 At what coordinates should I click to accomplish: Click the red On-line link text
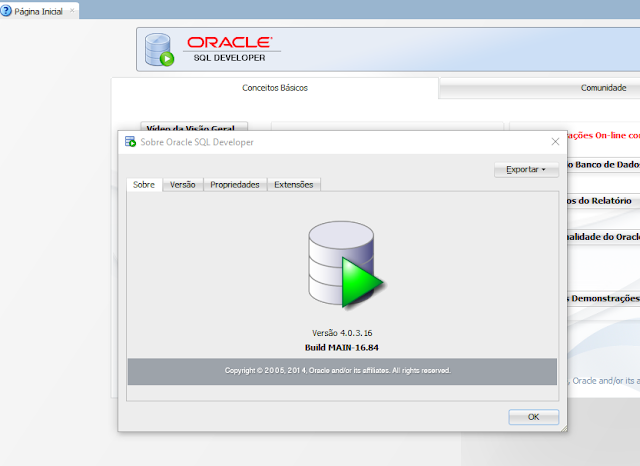pos(604,135)
